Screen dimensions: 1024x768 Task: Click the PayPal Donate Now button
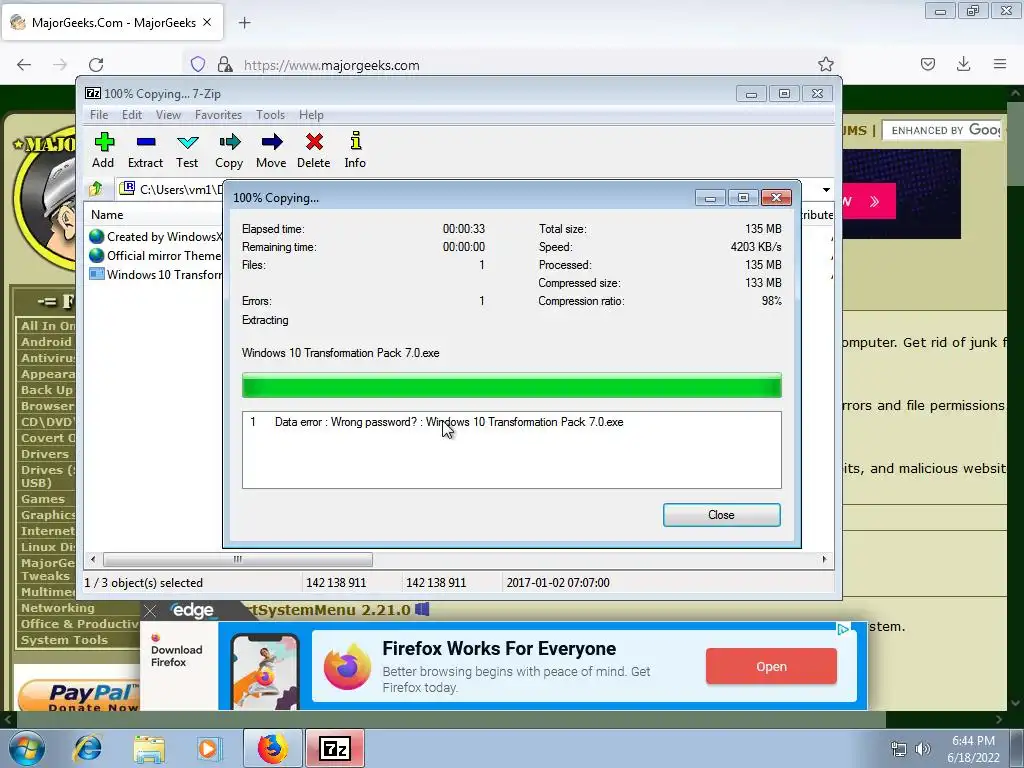point(78,696)
